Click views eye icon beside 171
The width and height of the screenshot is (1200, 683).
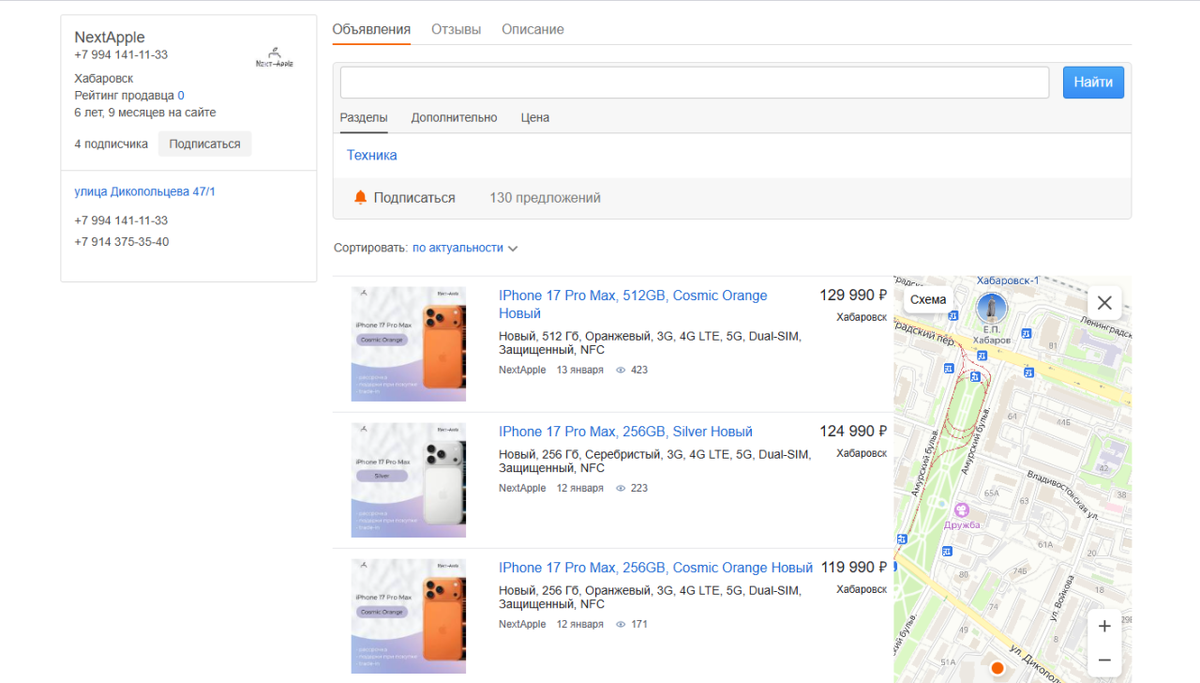point(621,624)
